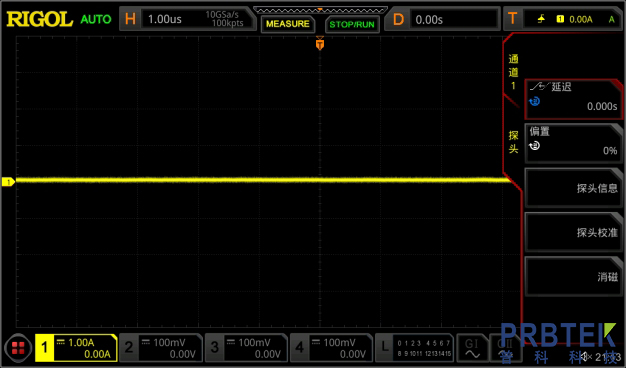The width and height of the screenshot is (627, 369).
Task: Click the 消磁 degauss button
Action: pyautogui.click(x=573, y=276)
